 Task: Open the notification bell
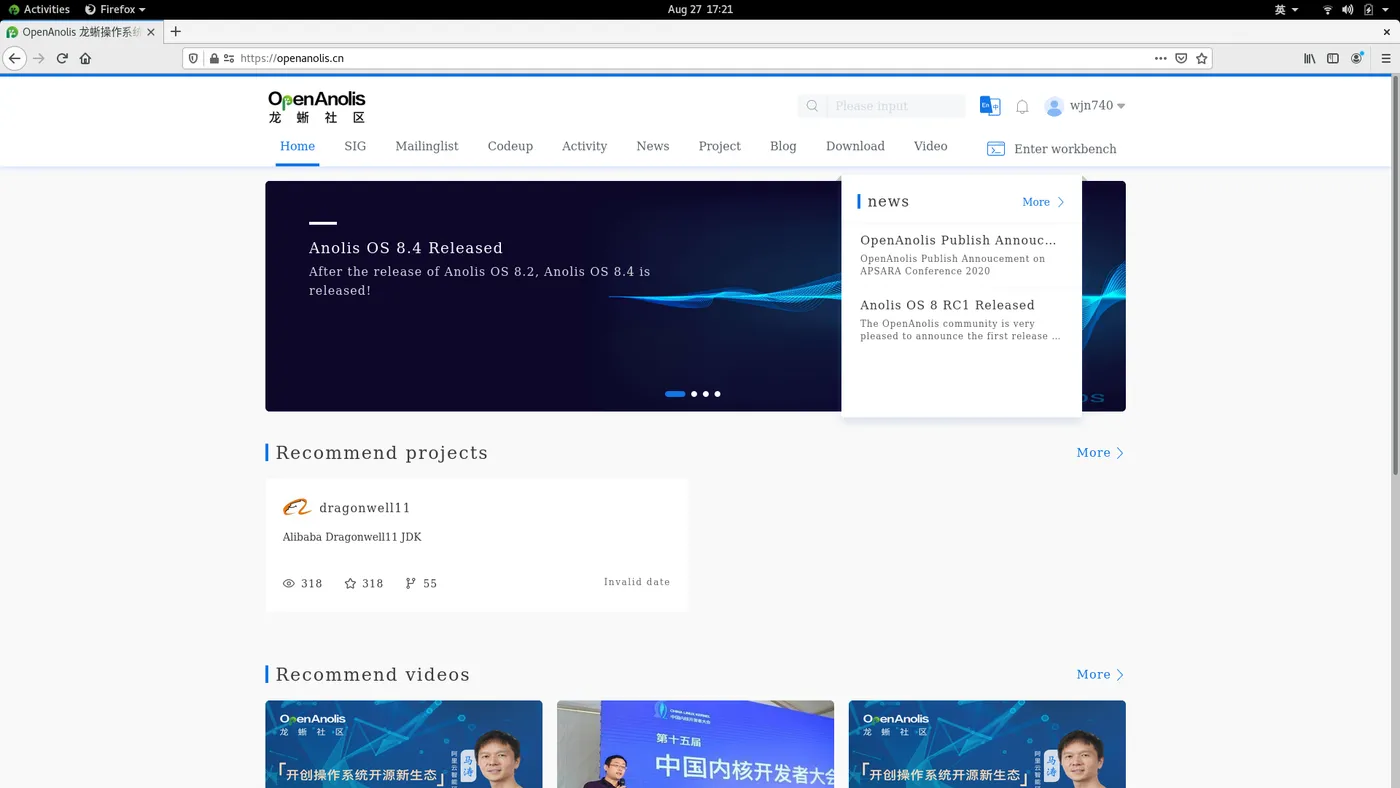click(x=1022, y=106)
